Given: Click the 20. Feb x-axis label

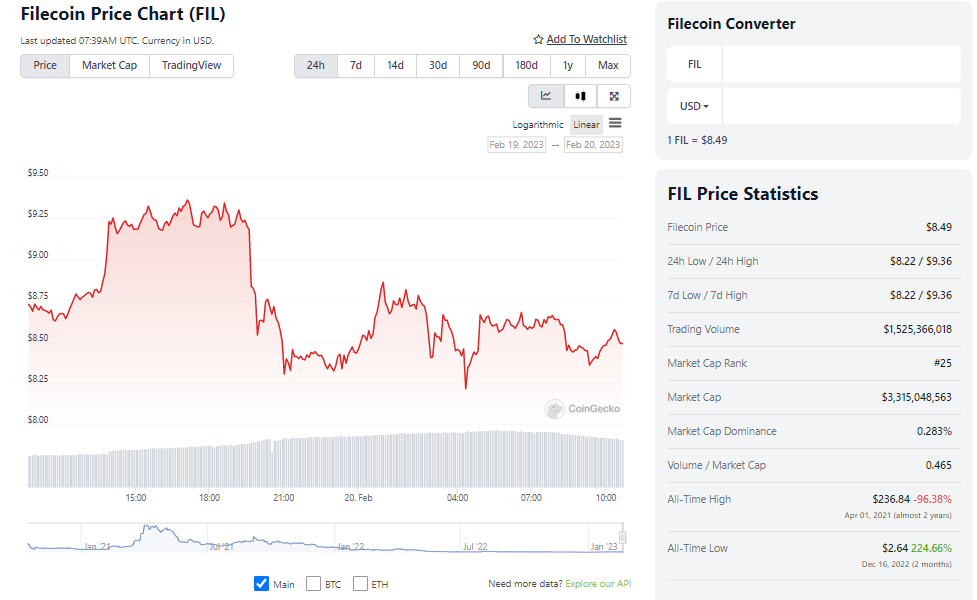Looking at the screenshot, I should coord(358,498).
